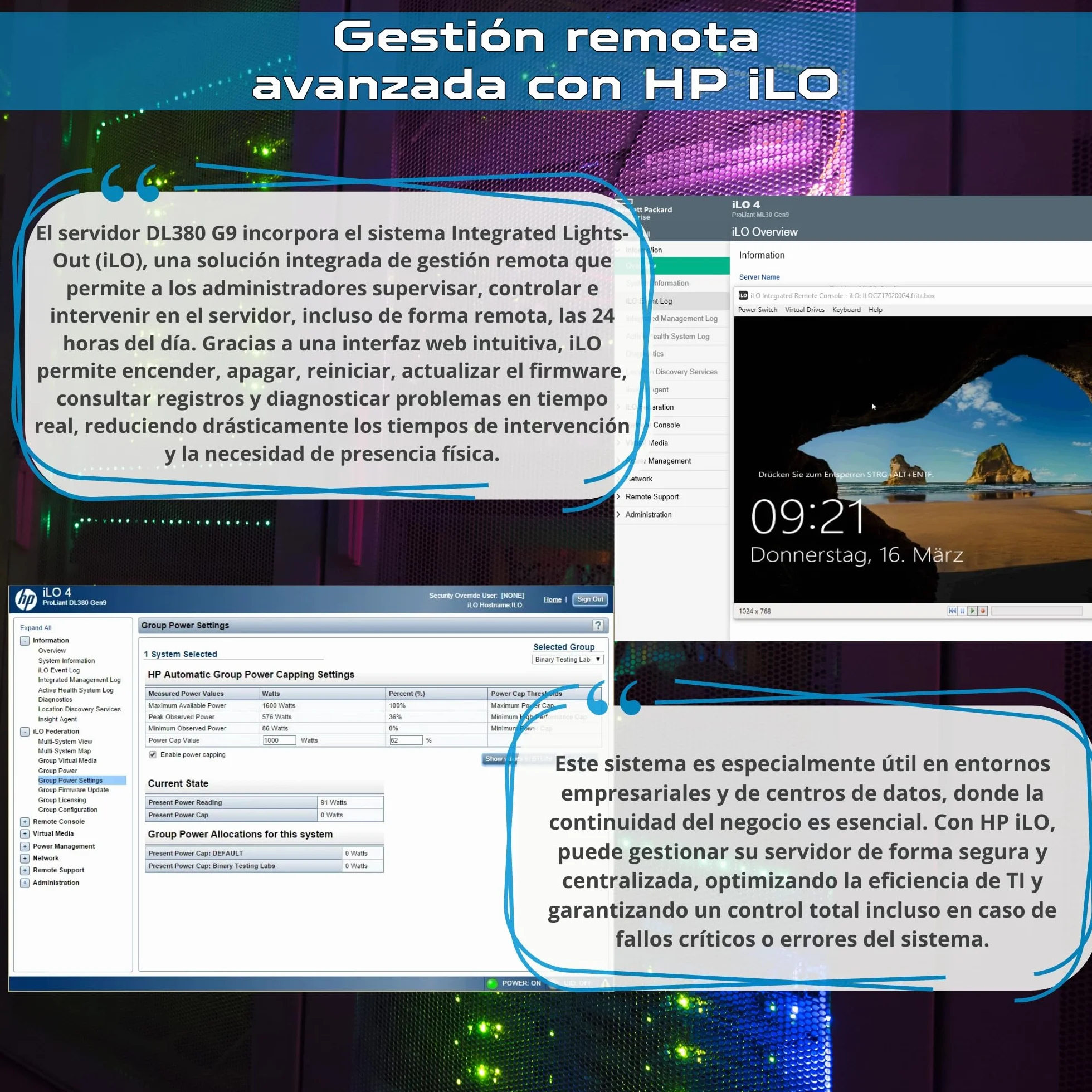
Task: Open the Keyboard menu in Remote Console
Action: click(x=846, y=310)
